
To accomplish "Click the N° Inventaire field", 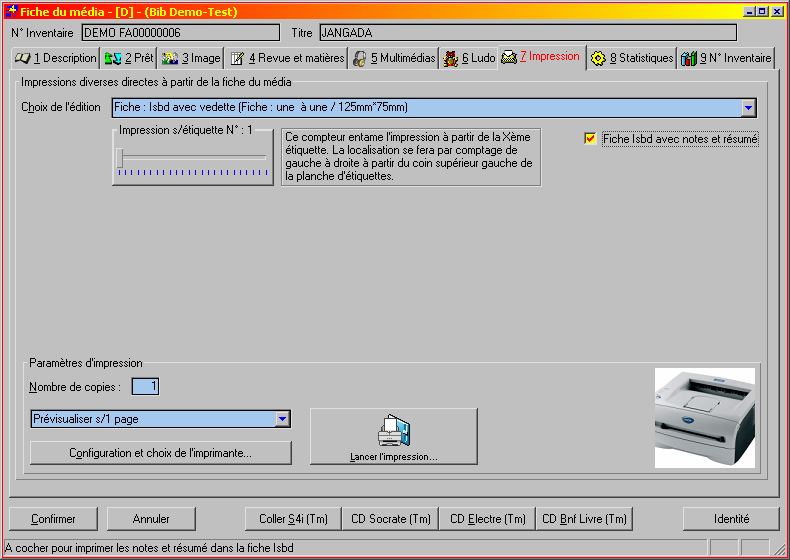I will pos(180,33).
